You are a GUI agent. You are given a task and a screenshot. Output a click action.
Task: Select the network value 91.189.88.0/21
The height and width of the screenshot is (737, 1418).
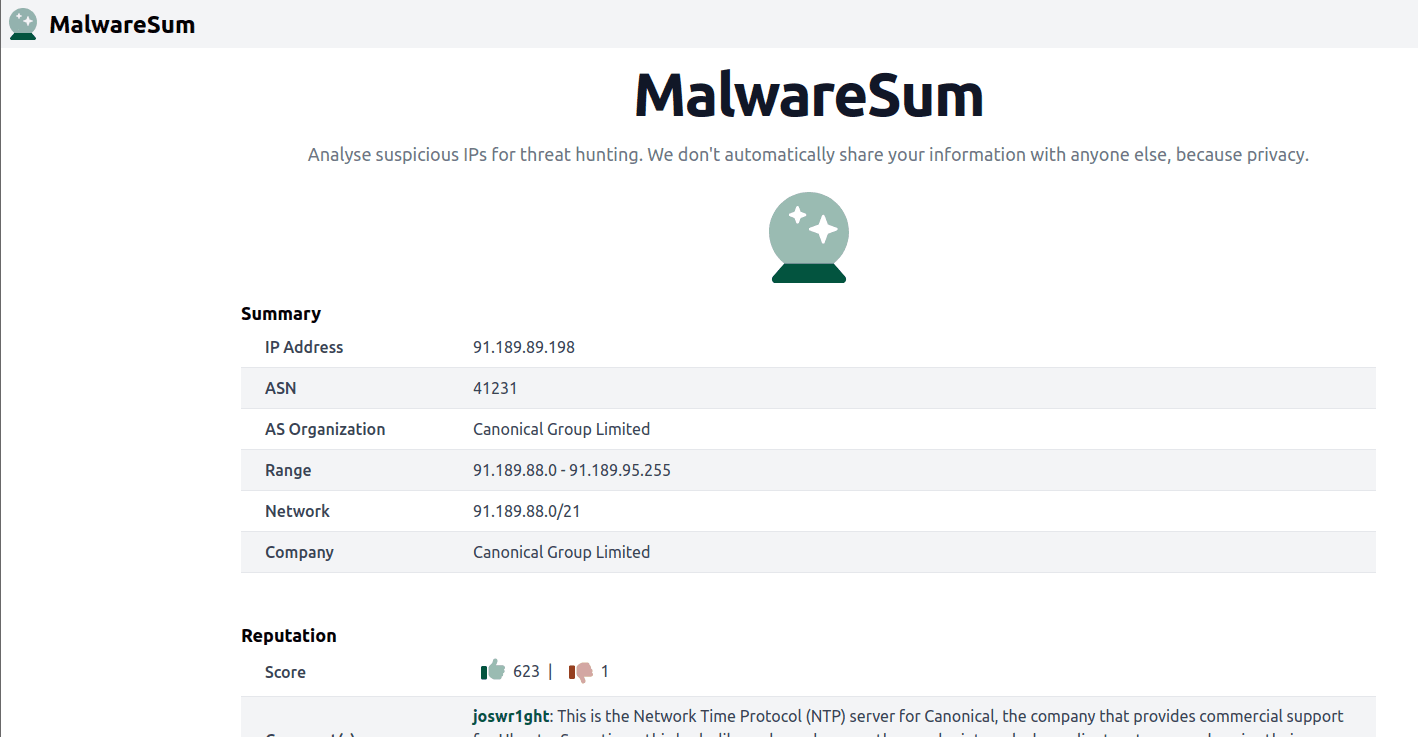pyautogui.click(x=527, y=511)
